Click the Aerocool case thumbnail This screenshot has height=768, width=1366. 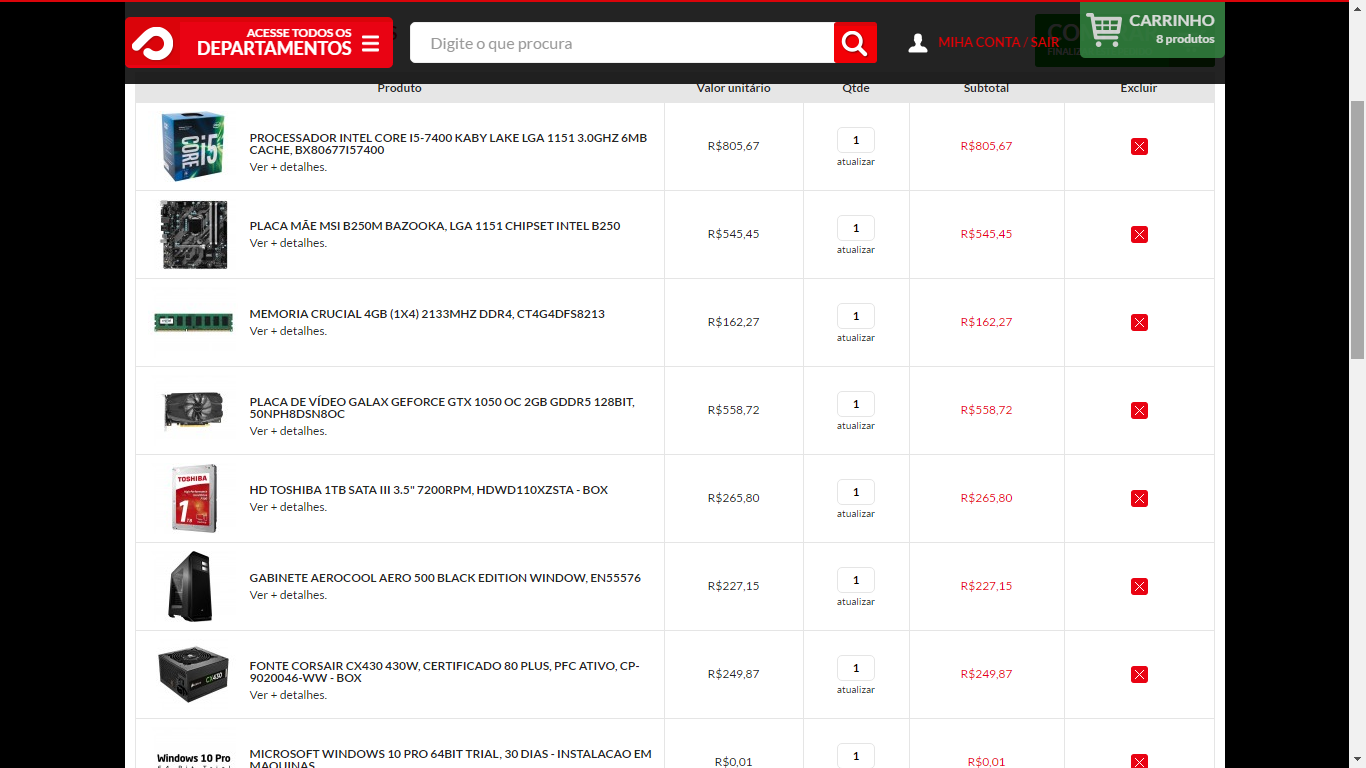coord(191,586)
